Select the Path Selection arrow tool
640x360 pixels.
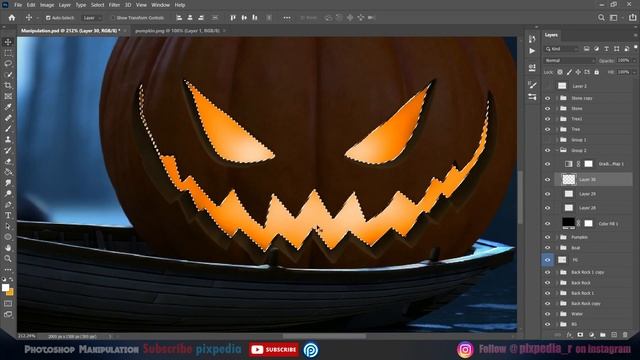point(8,226)
